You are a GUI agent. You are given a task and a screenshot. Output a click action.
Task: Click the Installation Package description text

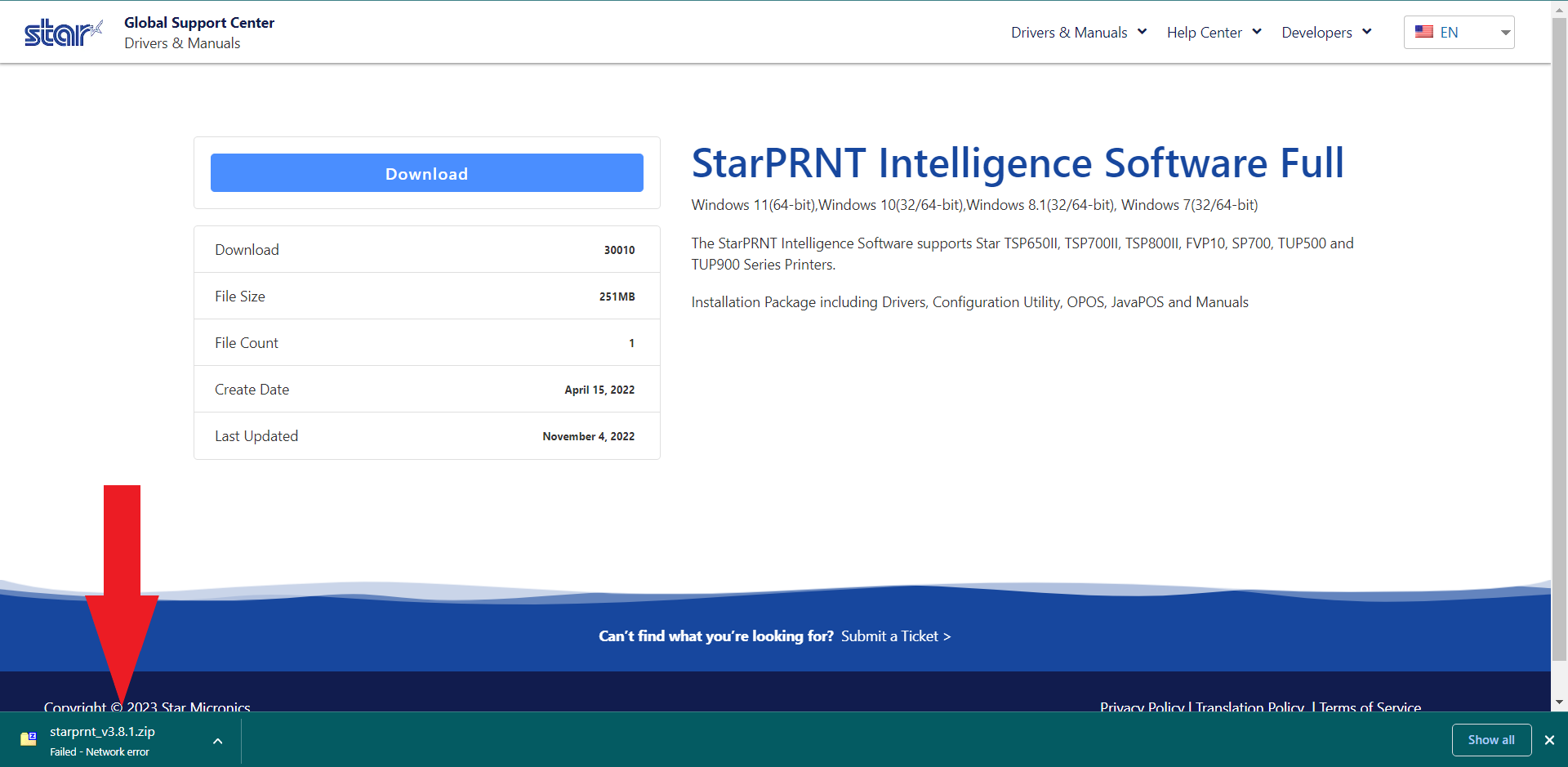tap(970, 302)
